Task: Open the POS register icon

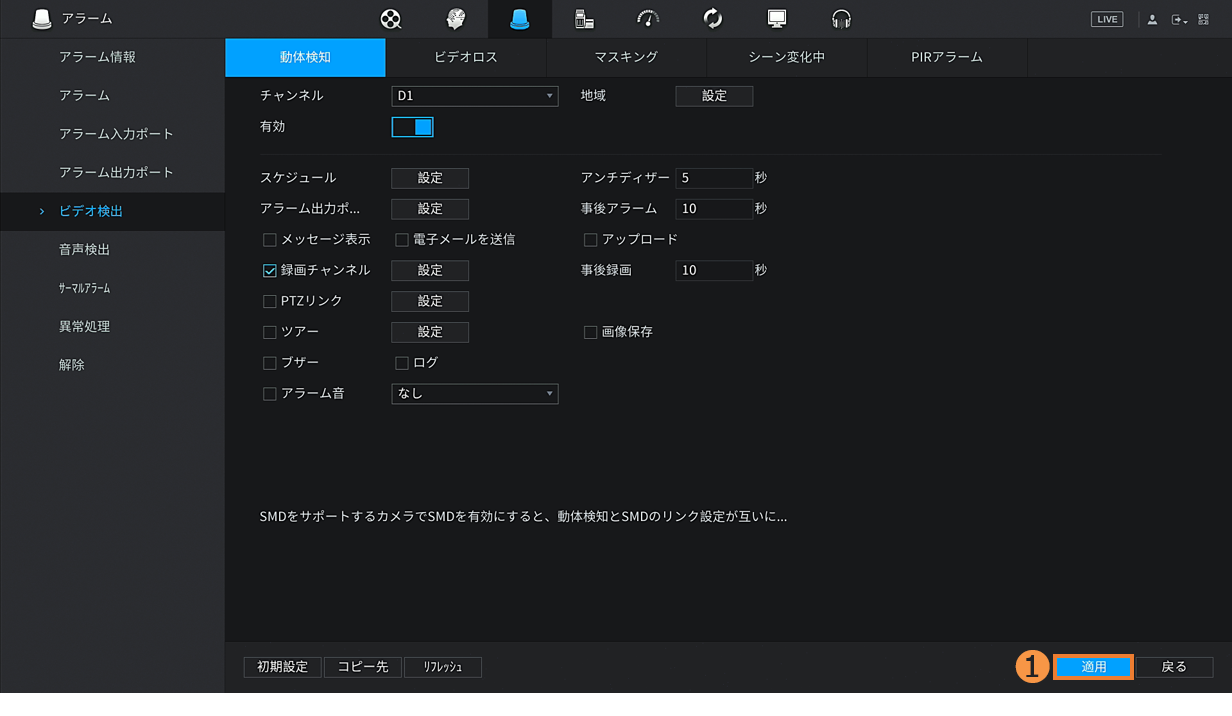Action: tap(584, 19)
